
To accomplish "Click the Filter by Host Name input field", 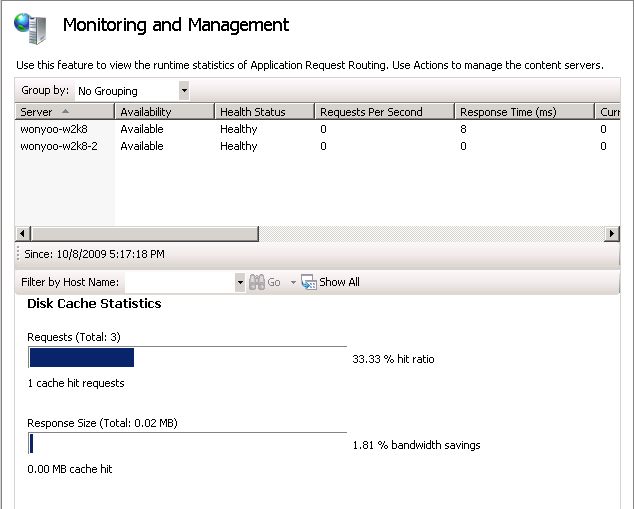I will tap(179, 283).
